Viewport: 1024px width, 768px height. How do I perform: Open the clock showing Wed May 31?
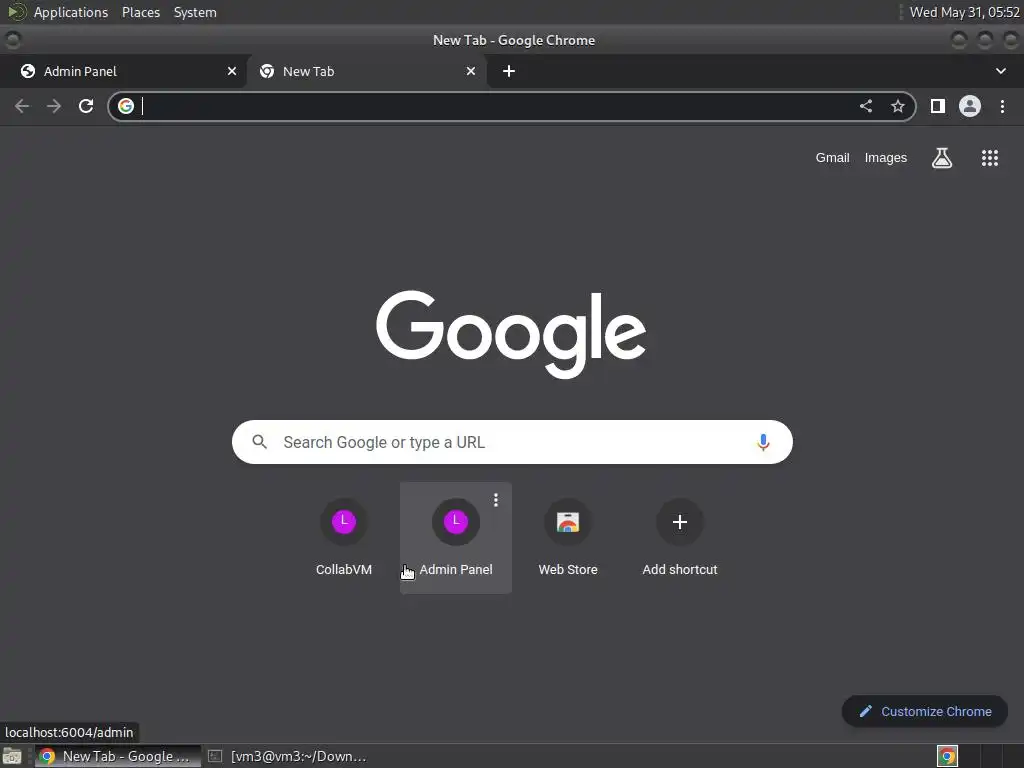[965, 12]
